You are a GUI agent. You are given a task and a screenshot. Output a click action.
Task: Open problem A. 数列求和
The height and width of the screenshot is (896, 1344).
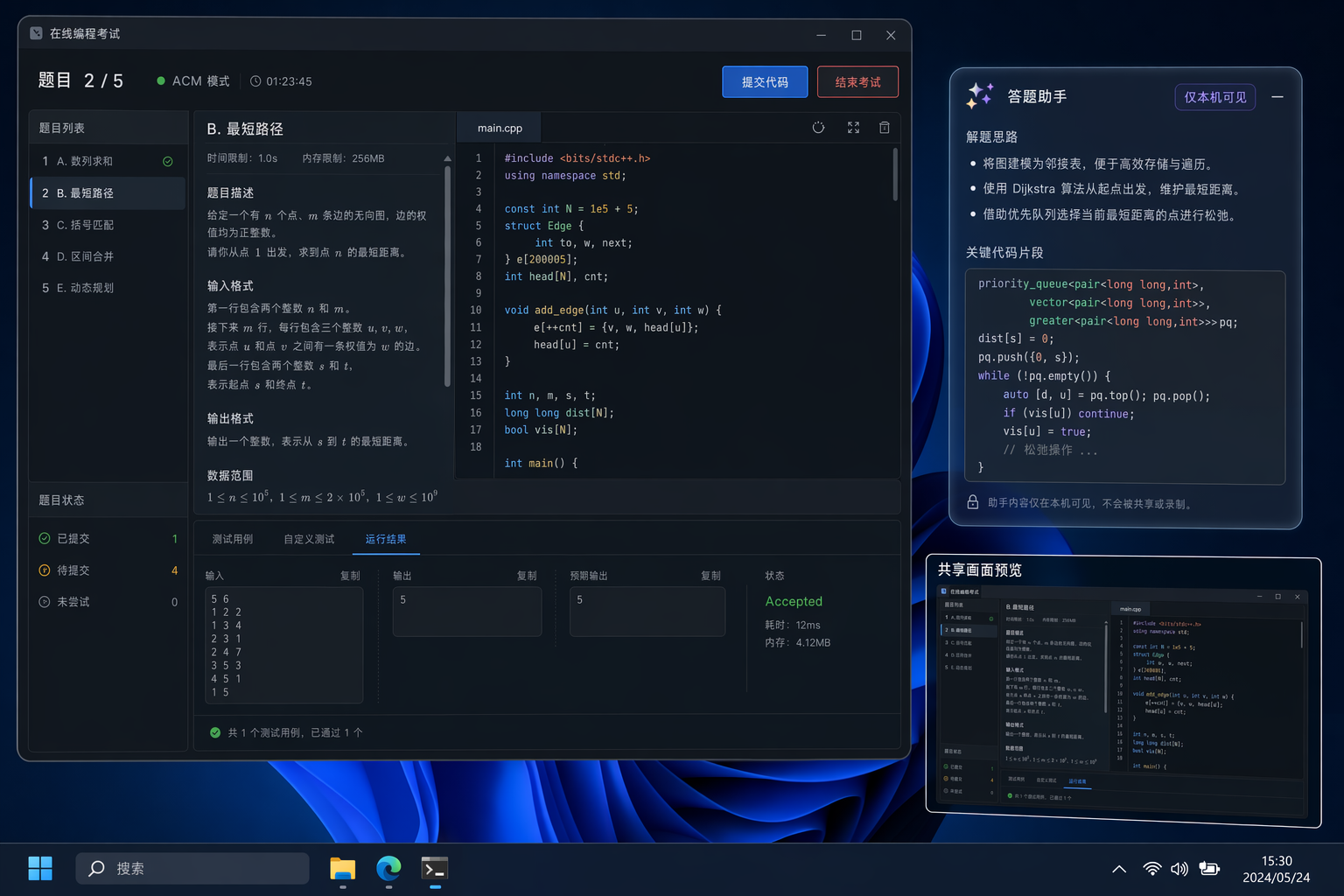pyautogui.click(x=108, y=162)
